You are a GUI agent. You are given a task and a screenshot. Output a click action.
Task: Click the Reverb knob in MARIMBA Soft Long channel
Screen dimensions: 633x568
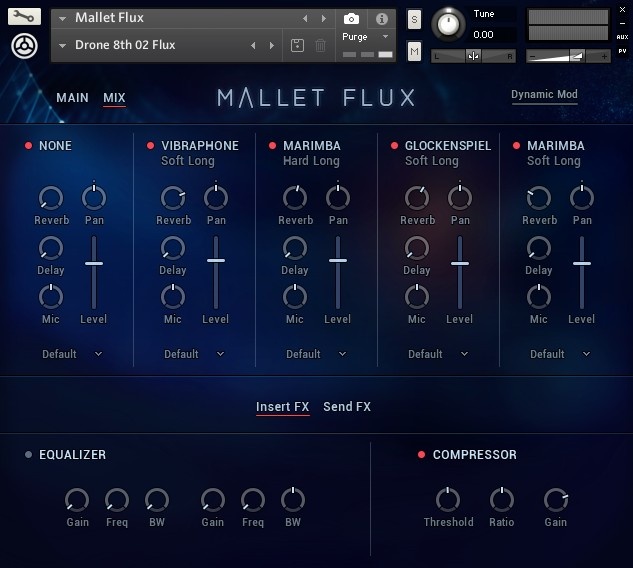pyautogui.click(x=539, y=198)
